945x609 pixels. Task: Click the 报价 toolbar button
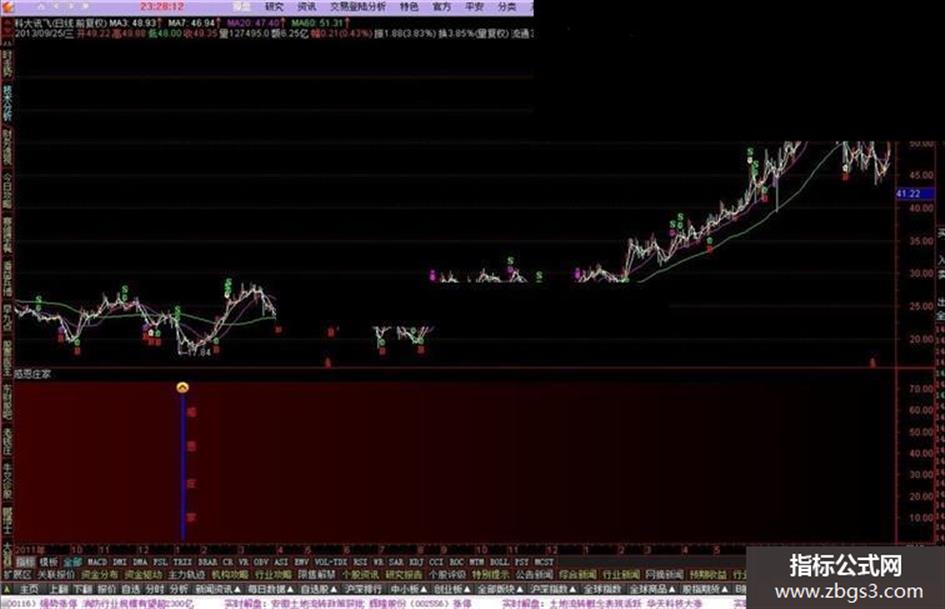(106, 588)
